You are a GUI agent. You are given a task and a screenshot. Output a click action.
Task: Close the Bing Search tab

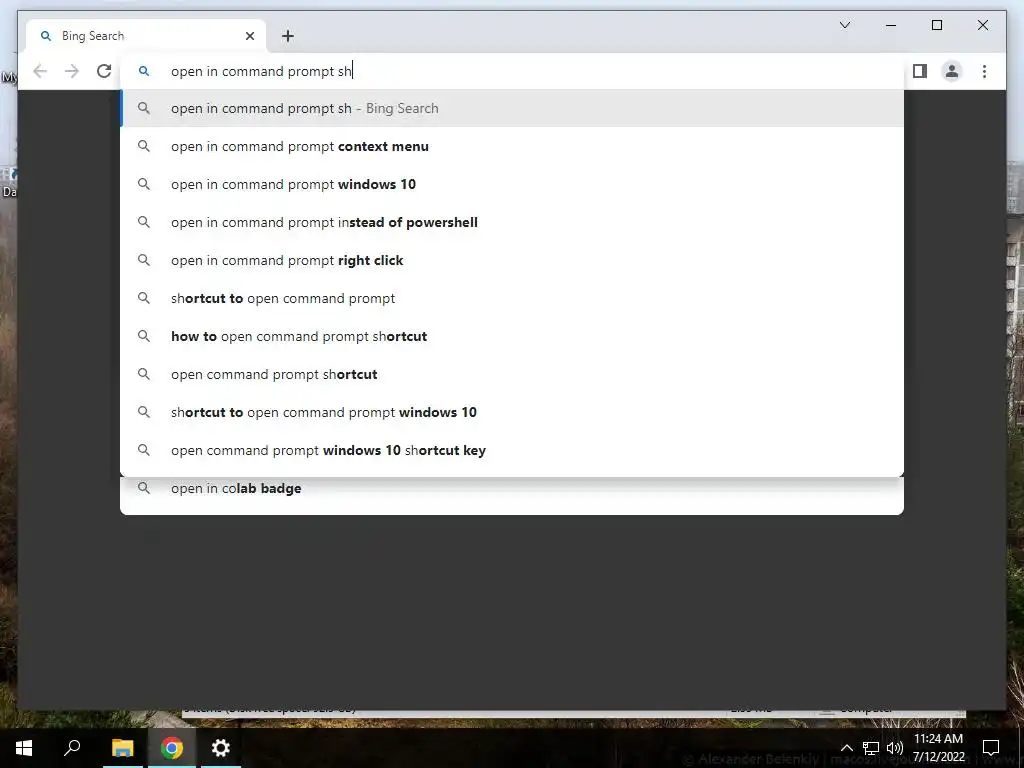(x=249, y=36)
